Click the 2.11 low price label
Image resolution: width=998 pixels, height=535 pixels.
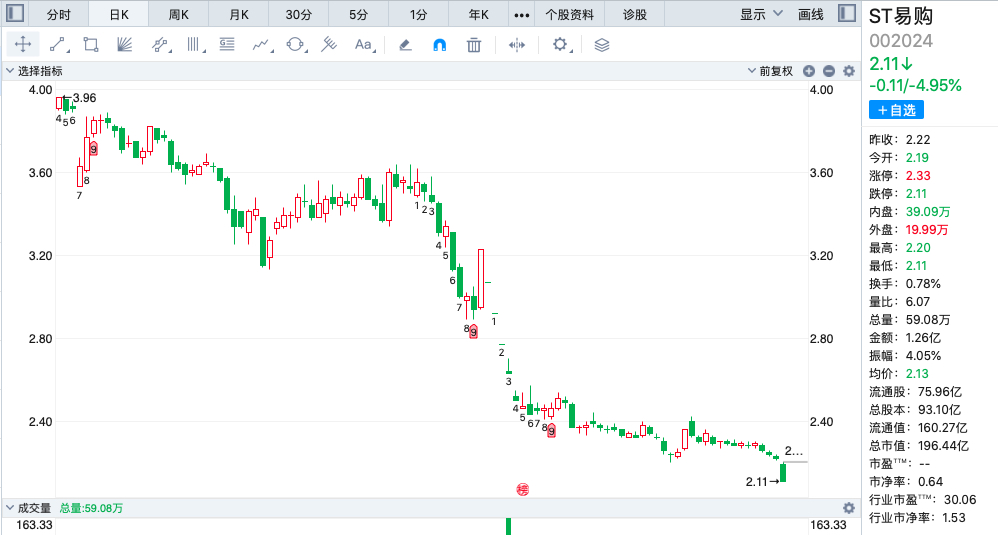click(x=756, y=482)
